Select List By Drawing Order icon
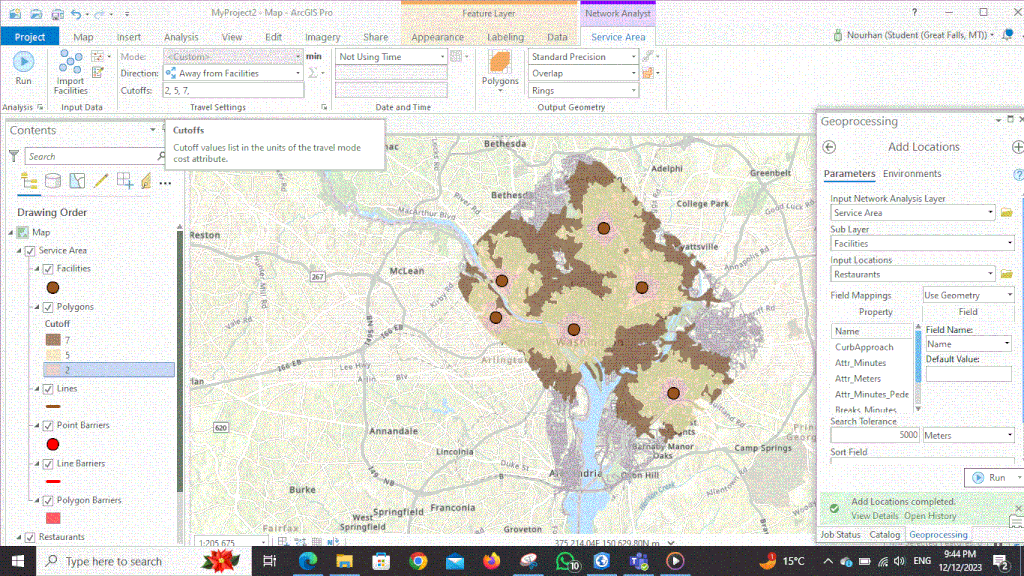1024x576 pixels. [29, 181]
